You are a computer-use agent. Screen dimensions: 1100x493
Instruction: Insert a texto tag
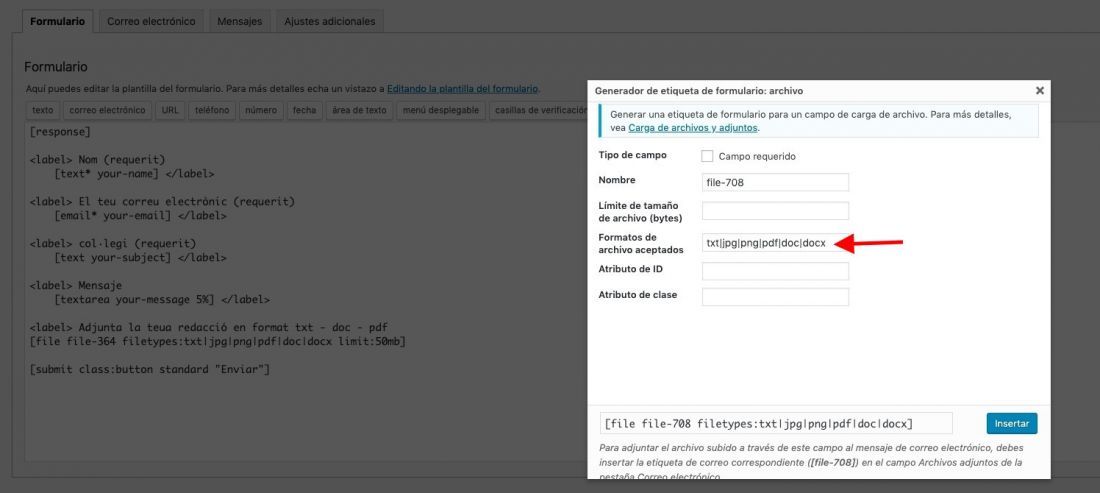tap(43, 110)
